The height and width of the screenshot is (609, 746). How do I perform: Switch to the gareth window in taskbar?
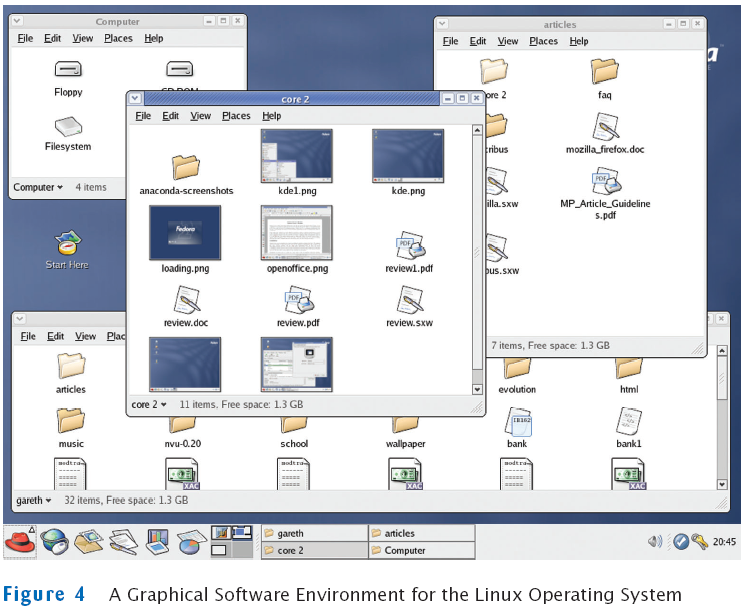(x=313, y=533)
